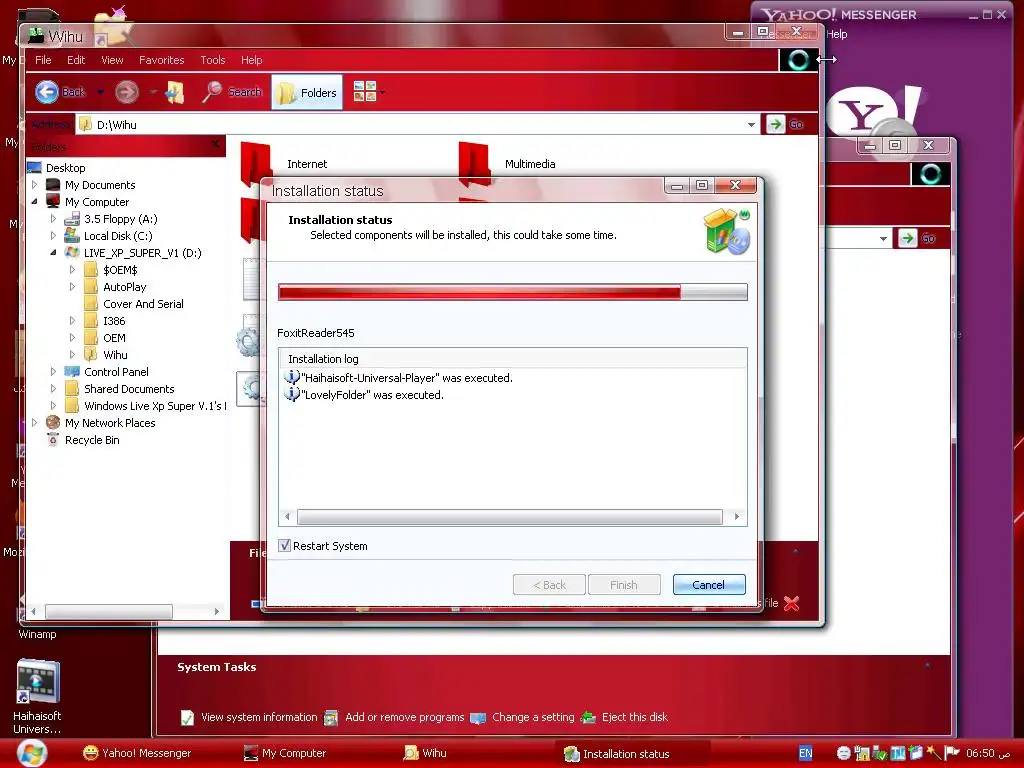Click My Network Places icon

[53, 423]
